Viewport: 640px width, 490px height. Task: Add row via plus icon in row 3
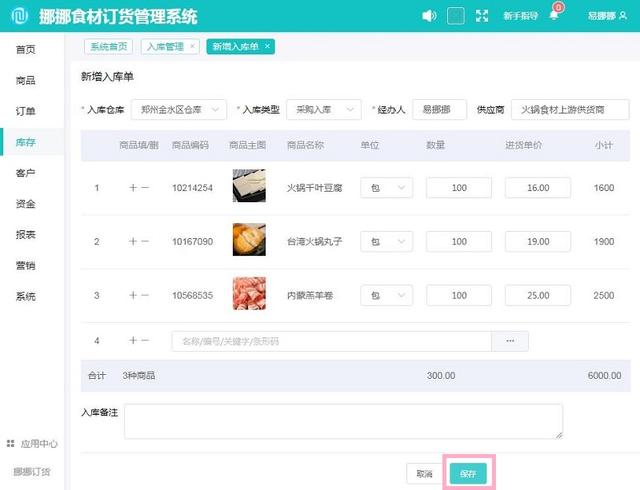[x=133, y=295]
